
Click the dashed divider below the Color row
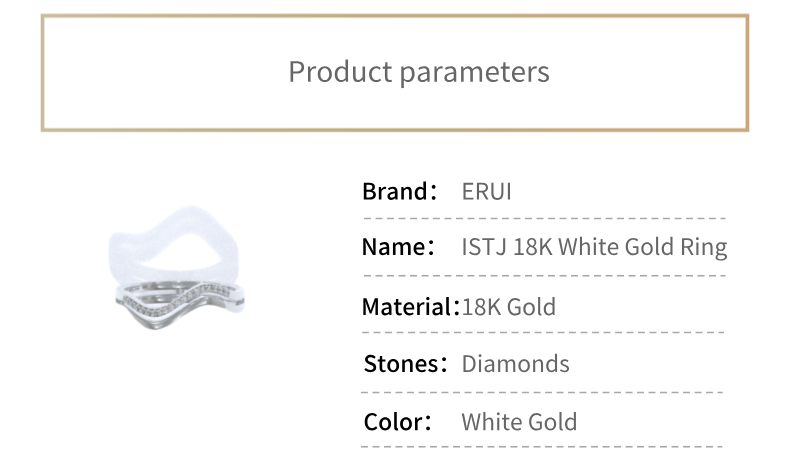pyautogui.click(x=542, y=446)
